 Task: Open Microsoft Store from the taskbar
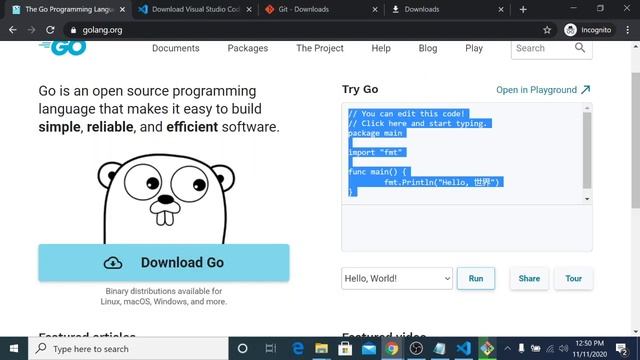[x=345, y=349]
